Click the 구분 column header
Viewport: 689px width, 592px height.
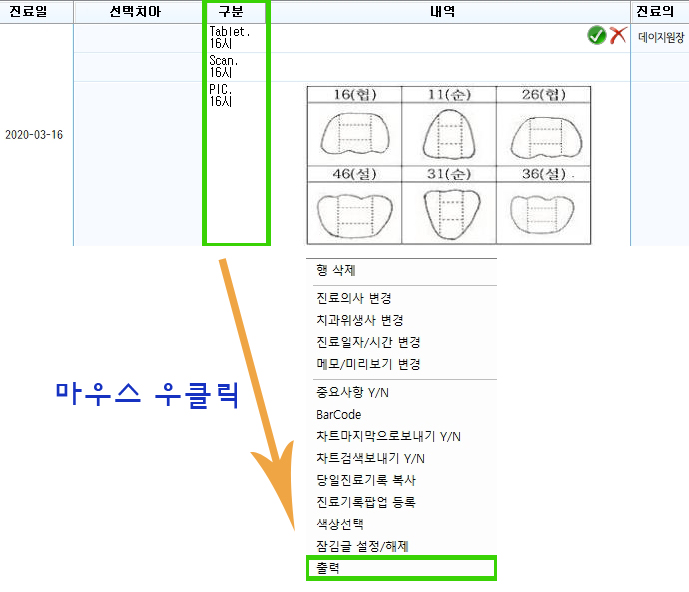pos(236,11)
